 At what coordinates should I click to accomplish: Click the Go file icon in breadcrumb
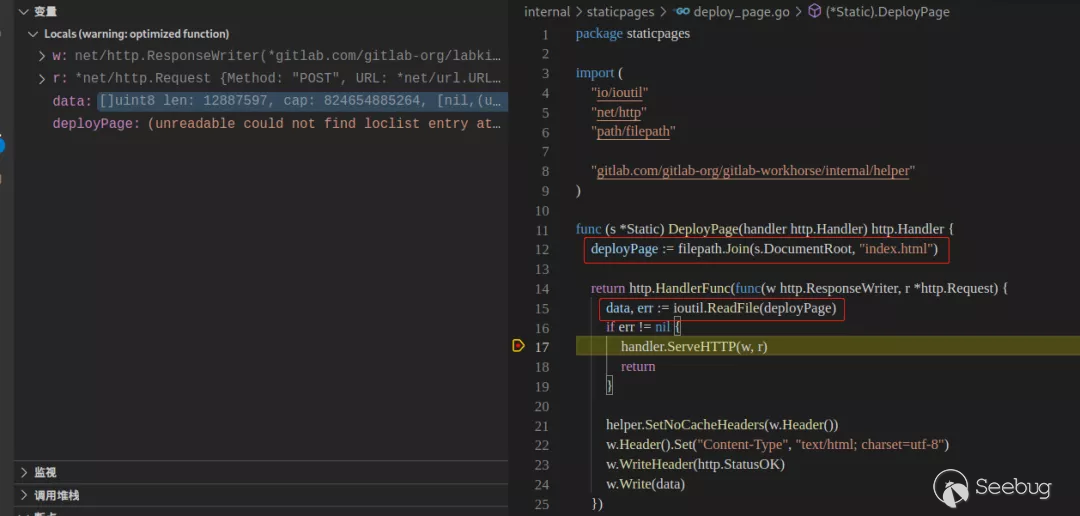pyautogui.click(x=682, y=12)
